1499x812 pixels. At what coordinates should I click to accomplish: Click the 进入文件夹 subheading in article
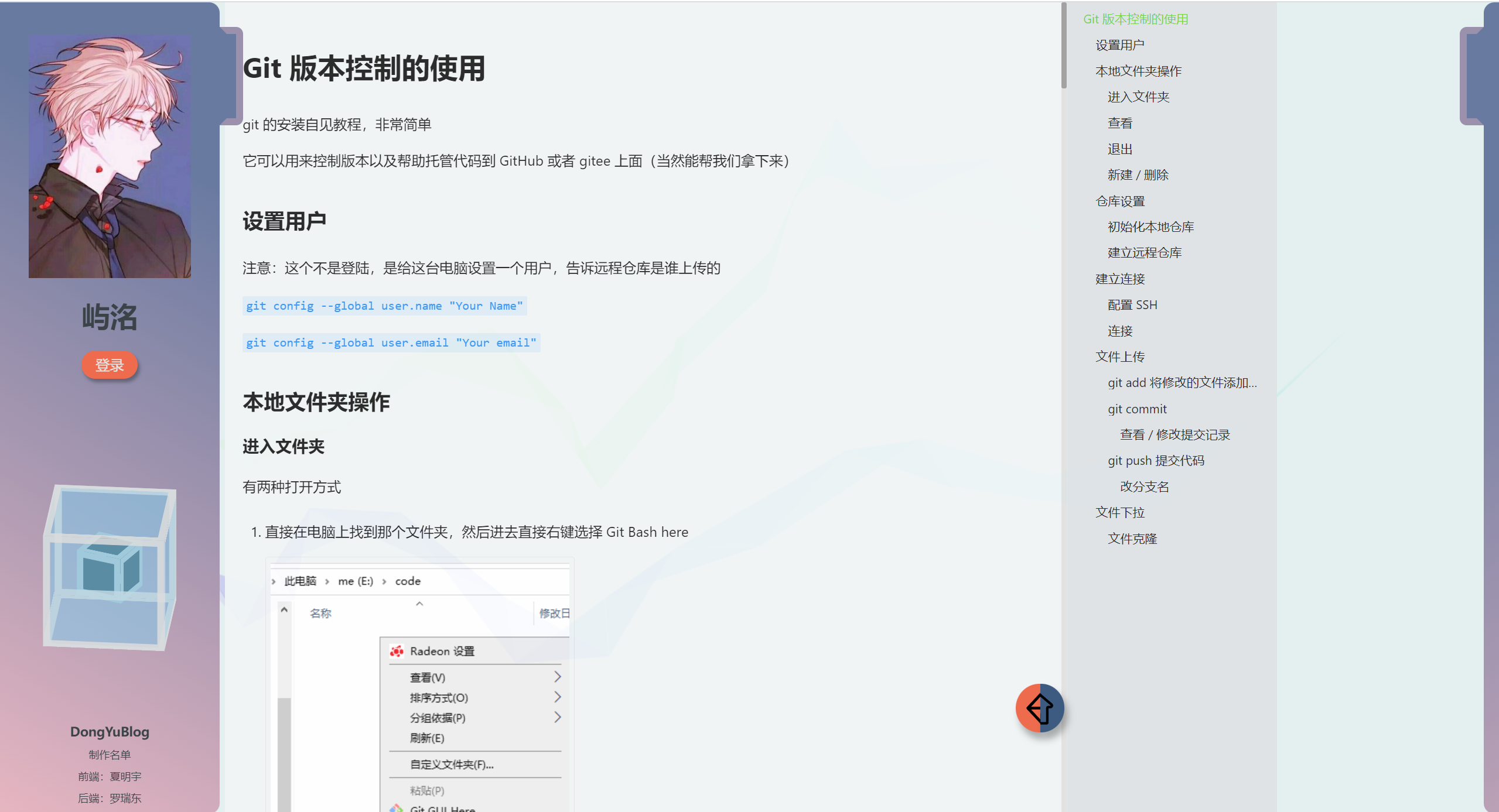(284, 447)
